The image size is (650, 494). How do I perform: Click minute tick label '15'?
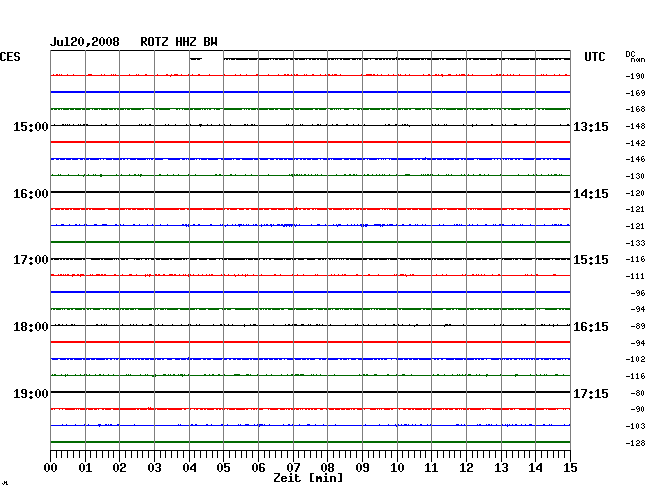point(570,468)
